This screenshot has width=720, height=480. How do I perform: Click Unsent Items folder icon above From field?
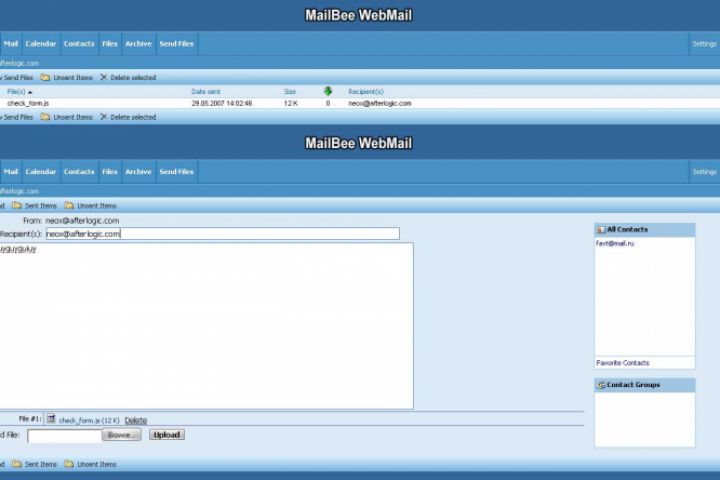click(x=69, y=205)
